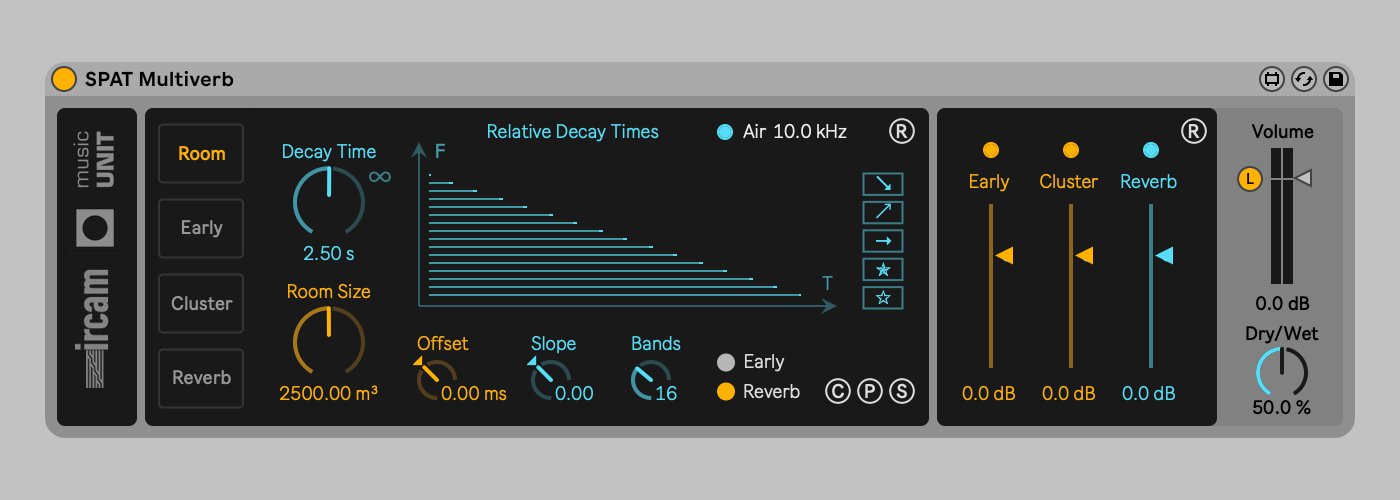Click the Dry/Wet 50.0 % value

1282,408
